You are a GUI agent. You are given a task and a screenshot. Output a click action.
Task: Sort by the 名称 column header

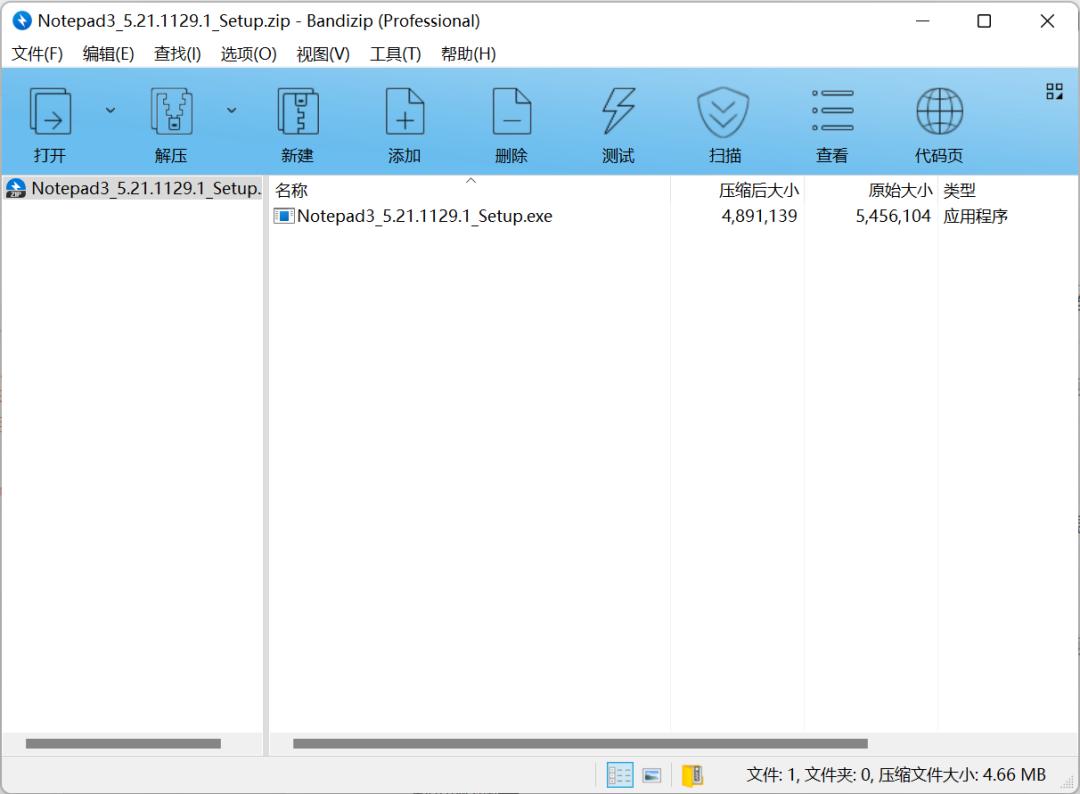coord(292,190)
